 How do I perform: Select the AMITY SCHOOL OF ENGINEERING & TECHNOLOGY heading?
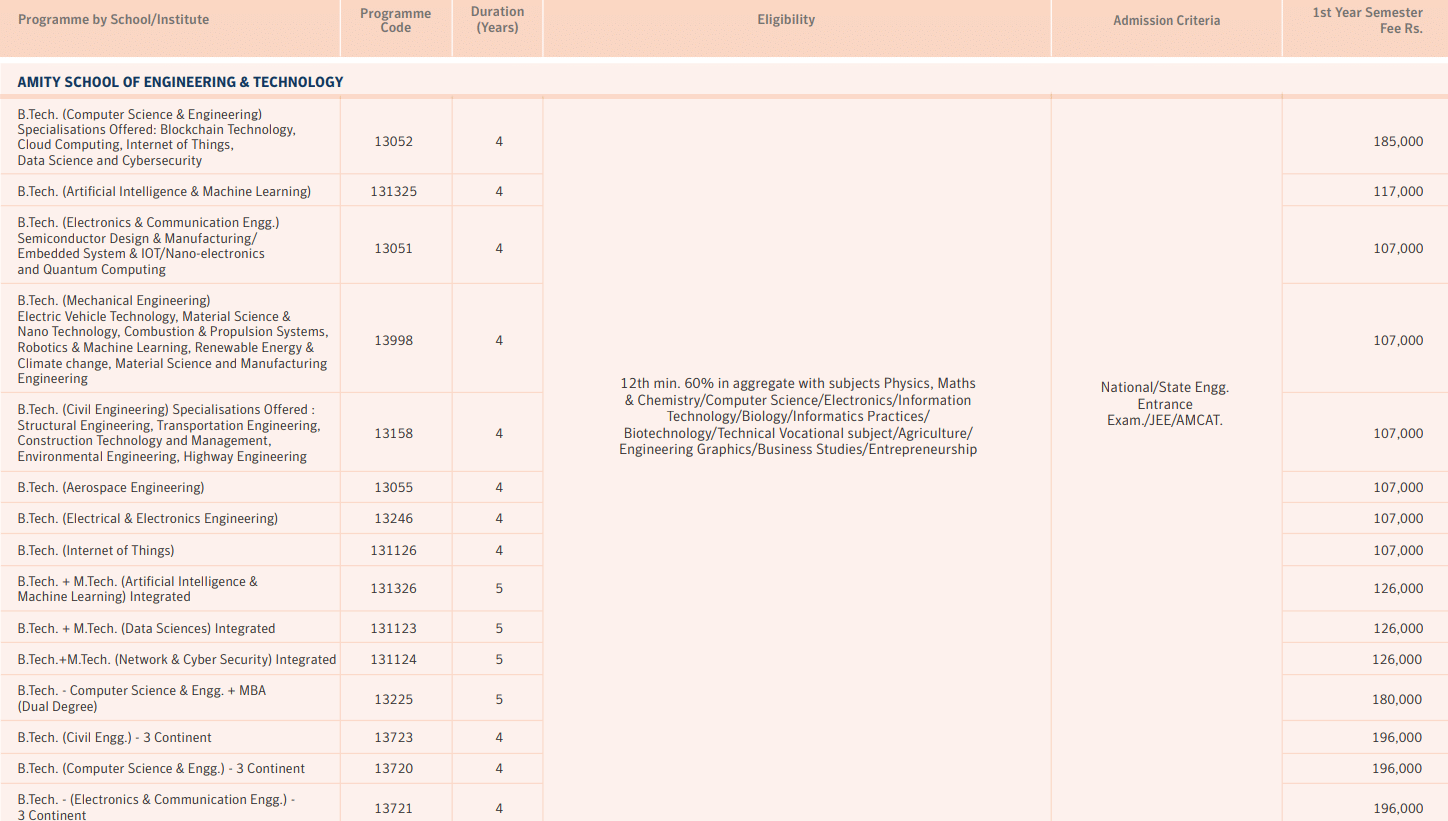(x=178, y=82)
